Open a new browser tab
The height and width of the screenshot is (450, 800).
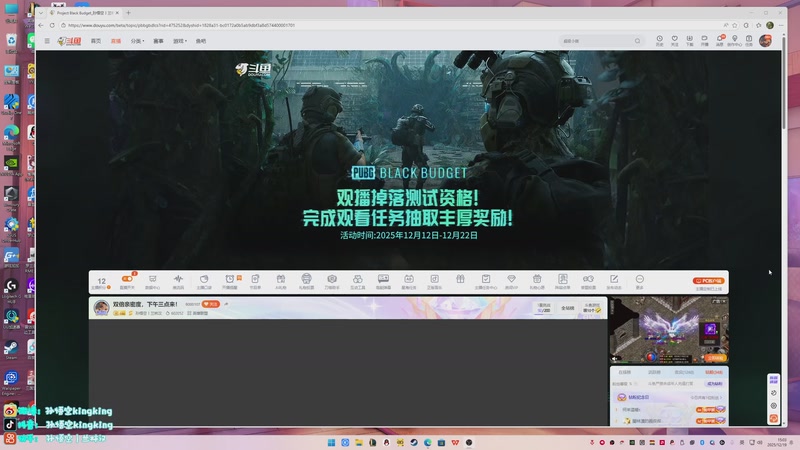click(129, 13)
